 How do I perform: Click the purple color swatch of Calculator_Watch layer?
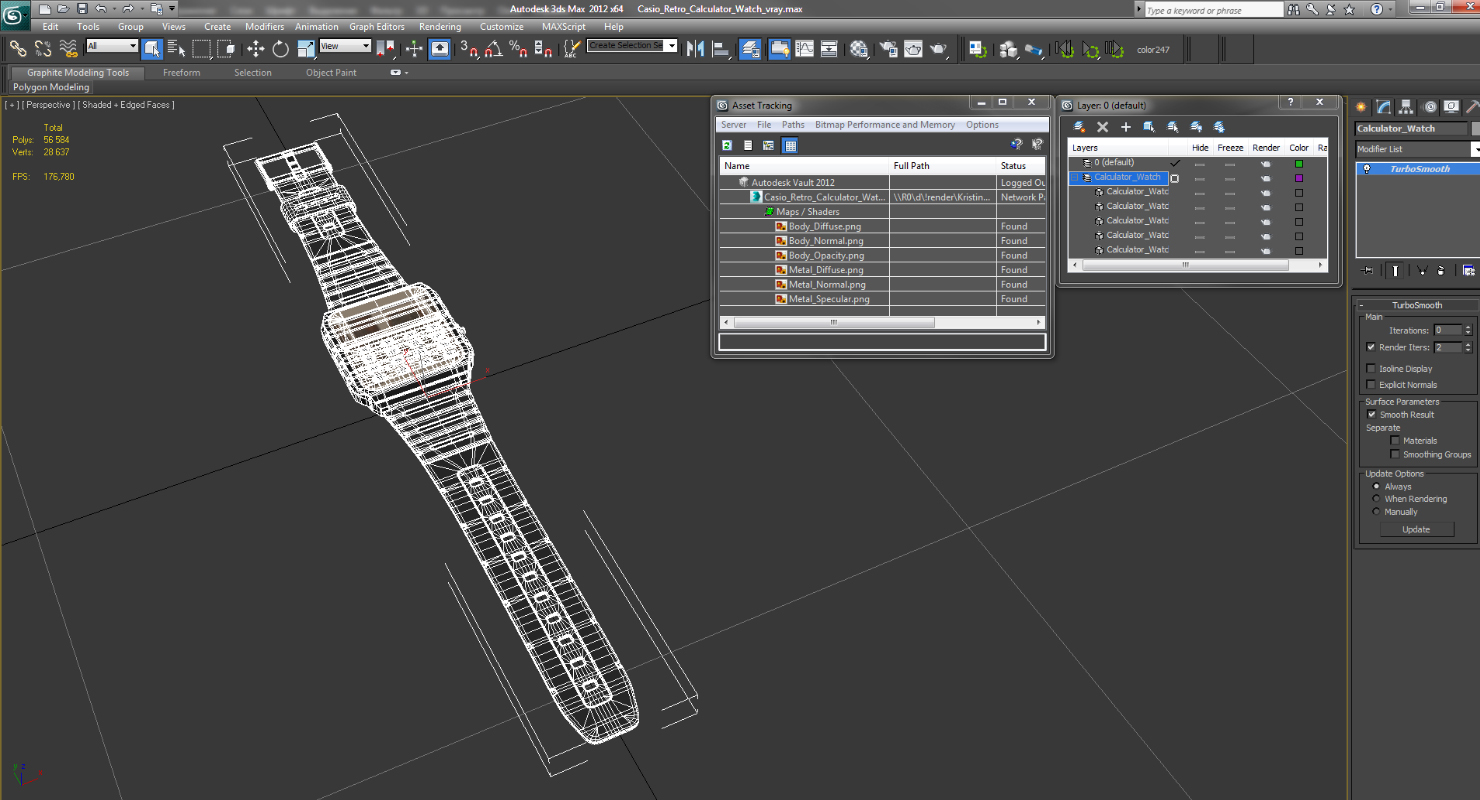(1299, 178)
